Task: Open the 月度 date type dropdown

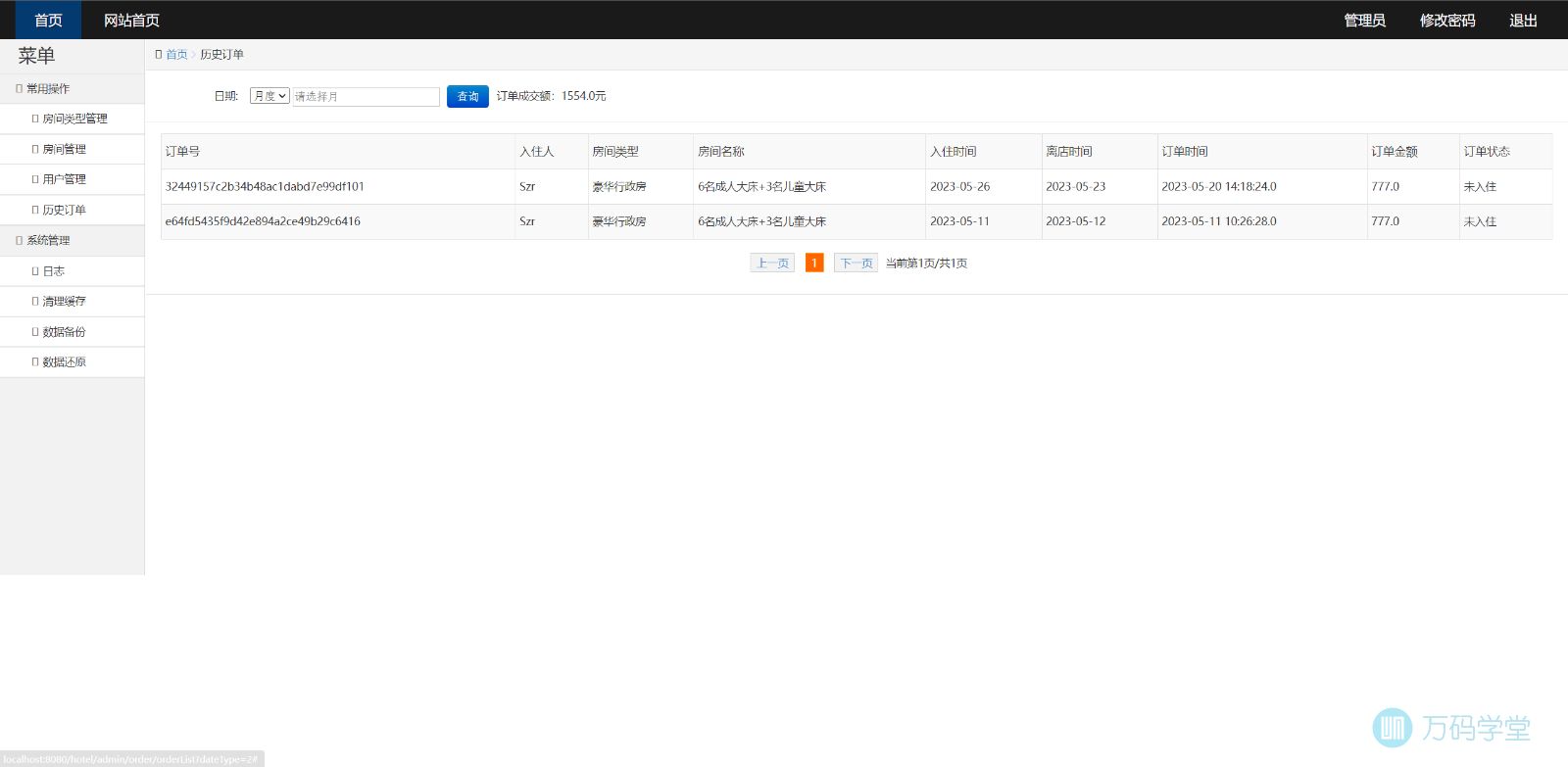Action: 269,96
